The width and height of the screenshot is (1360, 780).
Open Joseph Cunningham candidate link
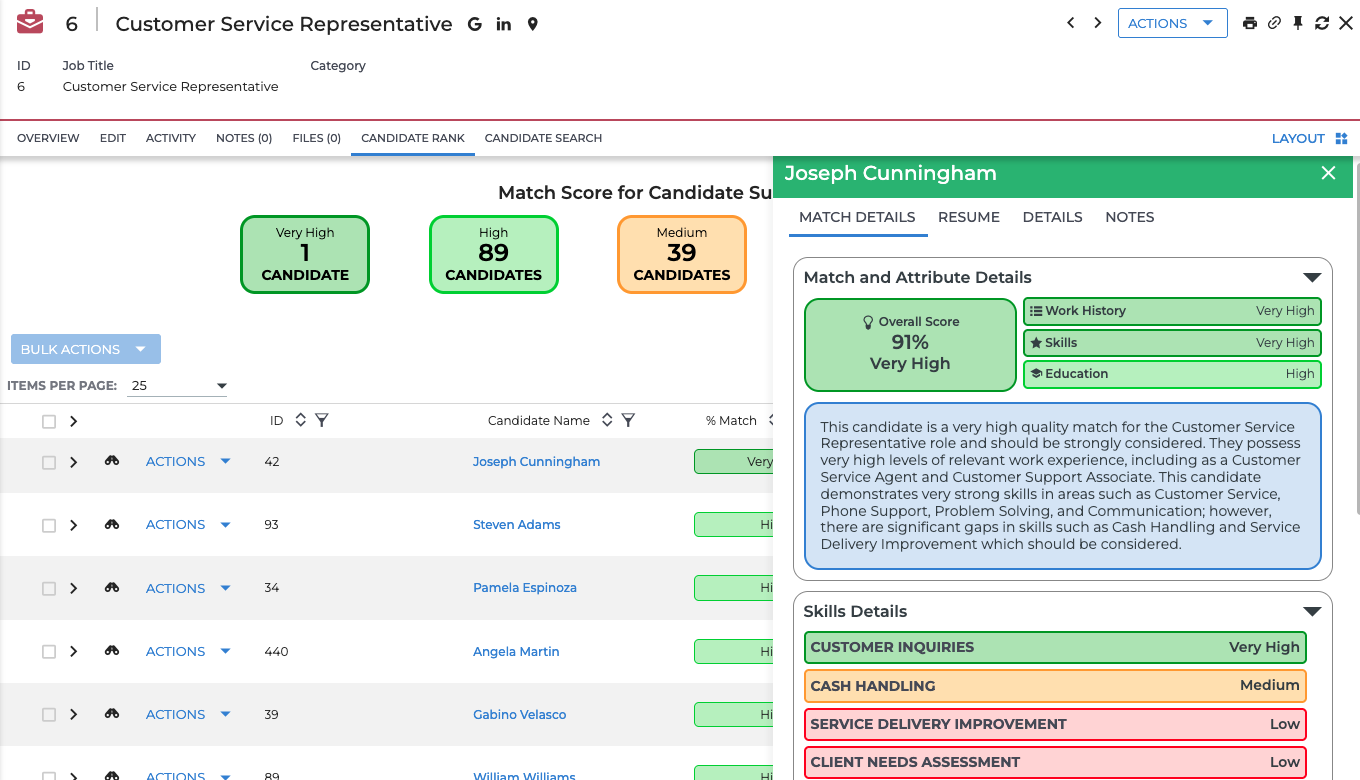[x=537, y=461]
